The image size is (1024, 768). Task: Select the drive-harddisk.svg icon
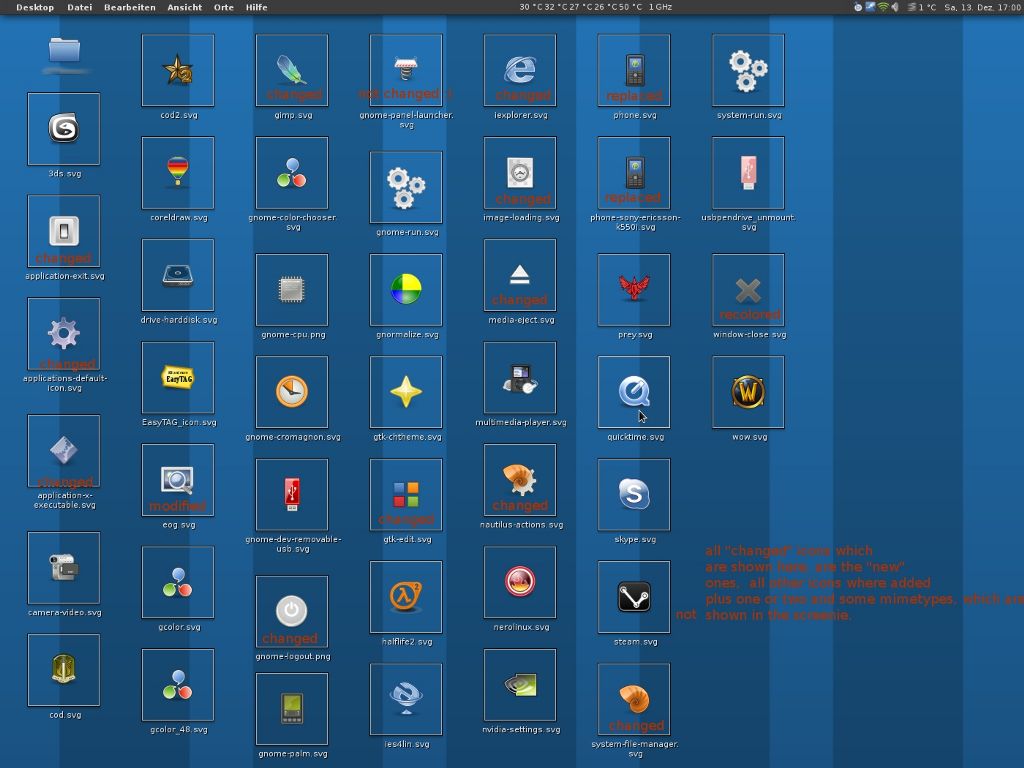pyautogui.click(x=178, y=275)
